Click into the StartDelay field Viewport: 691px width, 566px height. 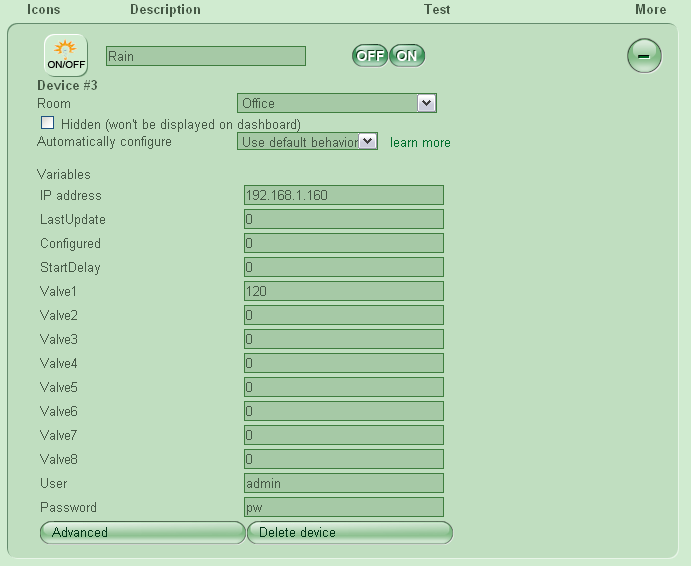pyautogui.click(x=343, y=267)
